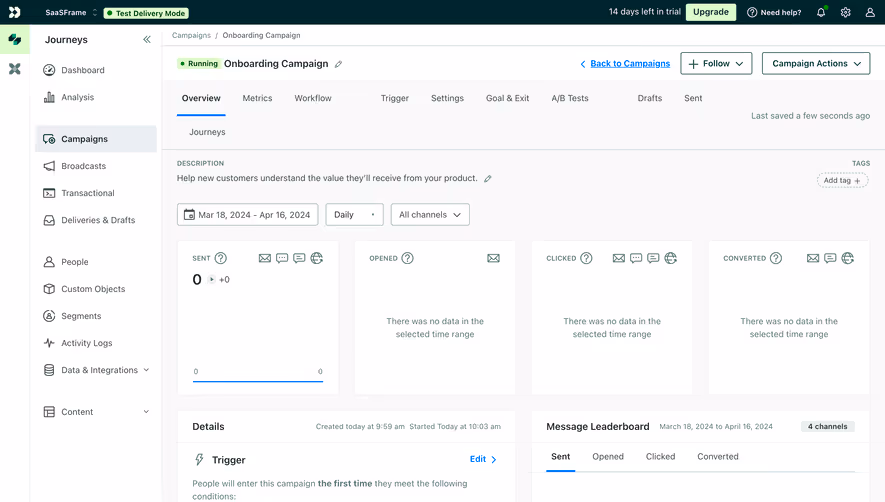885x502 pixels.
Task: Select globe icon on CLICKED card
Action: [x=671, y=258]
